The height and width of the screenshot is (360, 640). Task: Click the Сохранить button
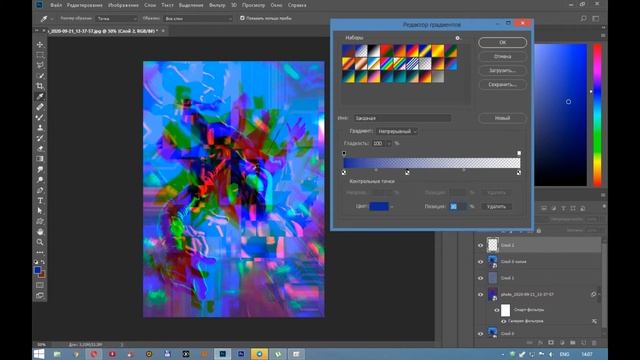click(502, 84)
